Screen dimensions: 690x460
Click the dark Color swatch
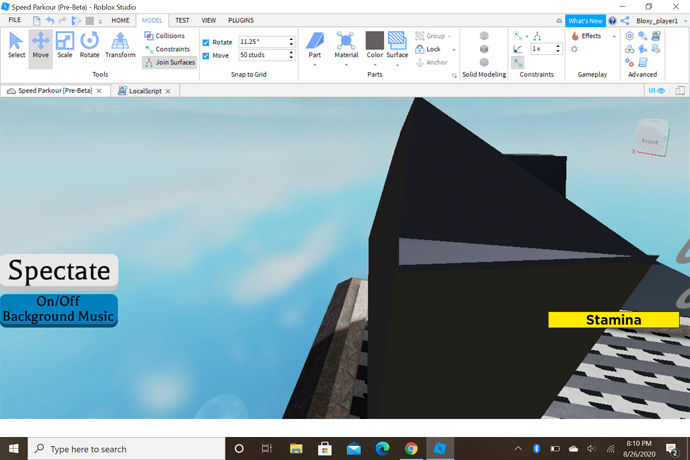tap(374, 40)
